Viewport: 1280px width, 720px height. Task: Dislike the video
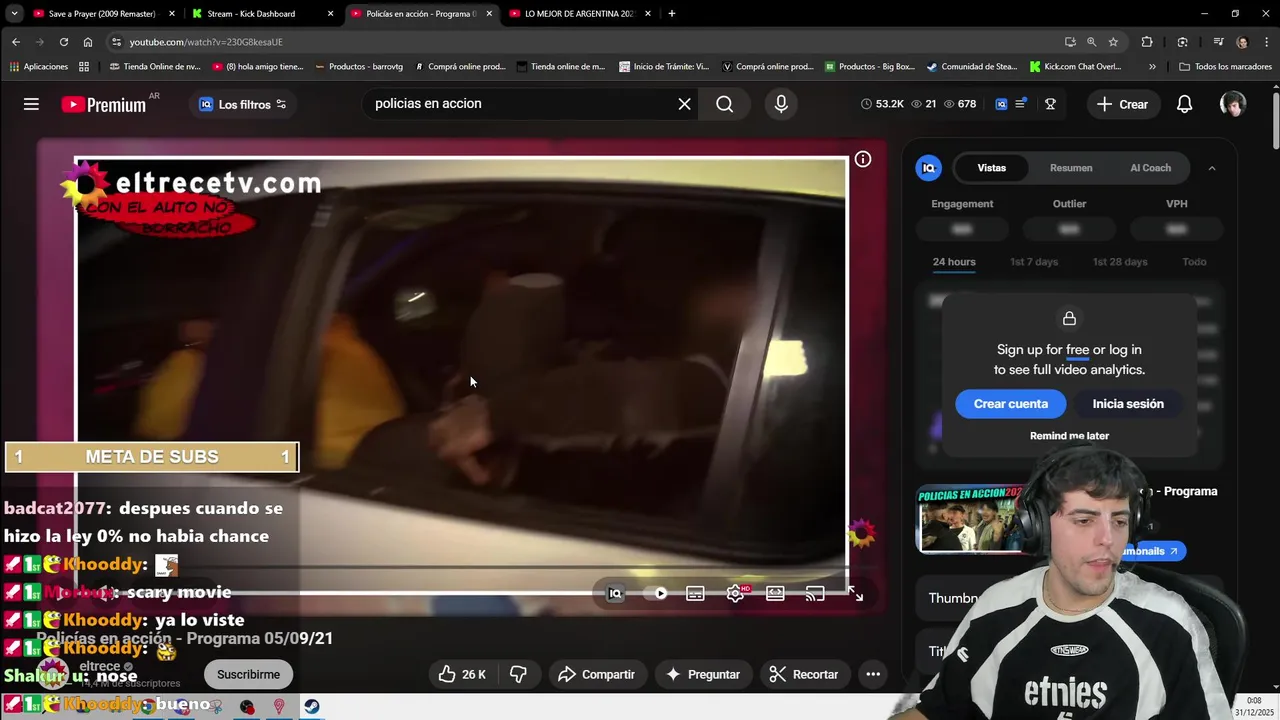click(x=518, y=674)
